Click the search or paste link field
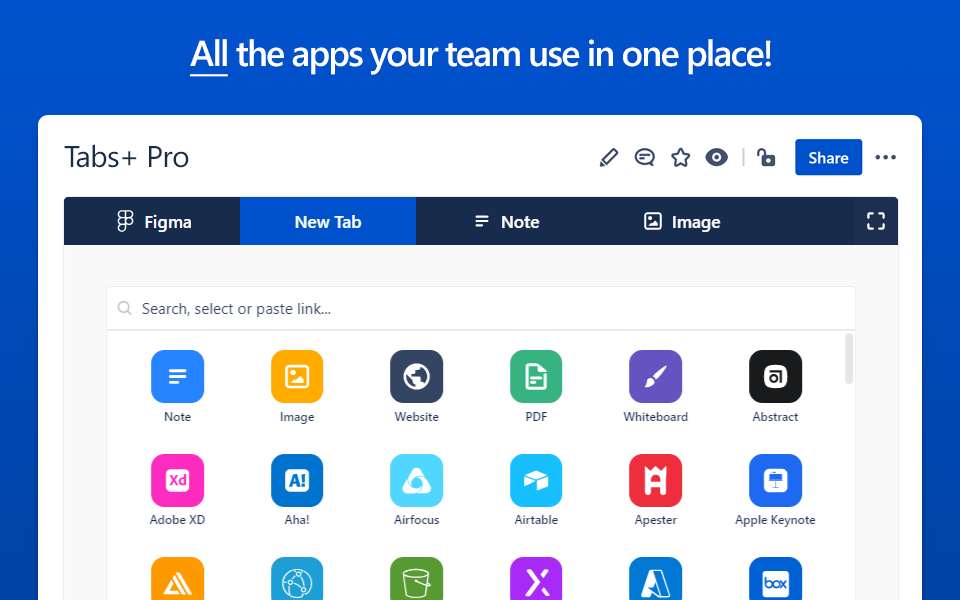 481,309
